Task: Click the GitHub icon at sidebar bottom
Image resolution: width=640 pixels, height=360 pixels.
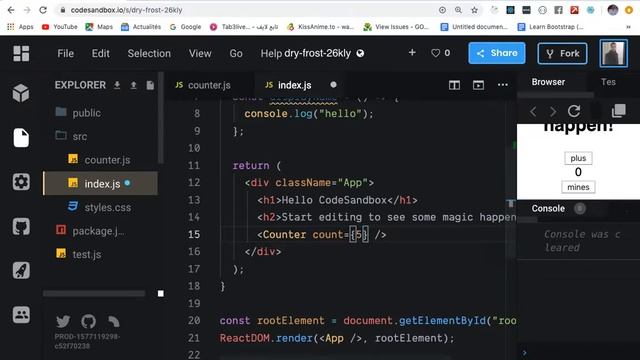Action: (x=88, y=322)
